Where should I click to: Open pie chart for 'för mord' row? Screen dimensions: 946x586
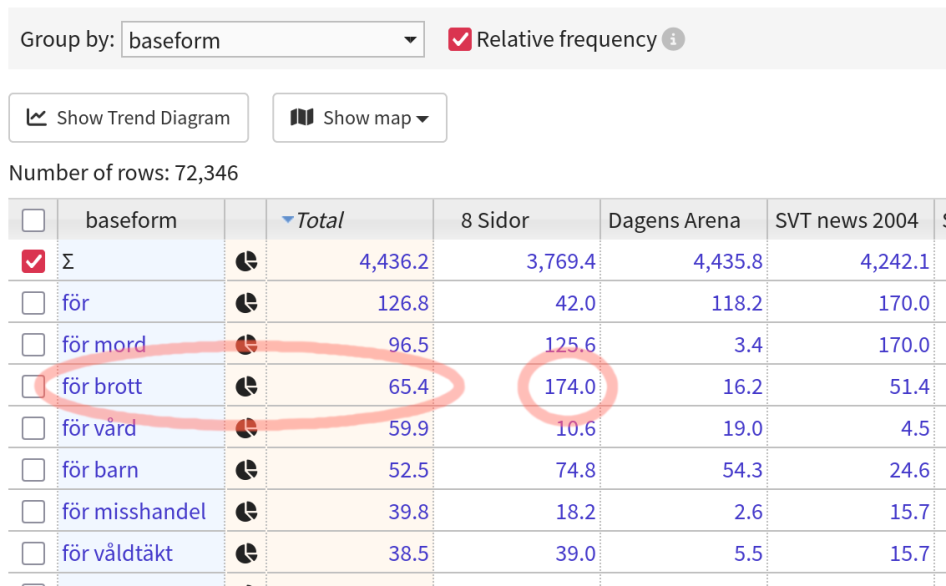(x=246, y=345)
